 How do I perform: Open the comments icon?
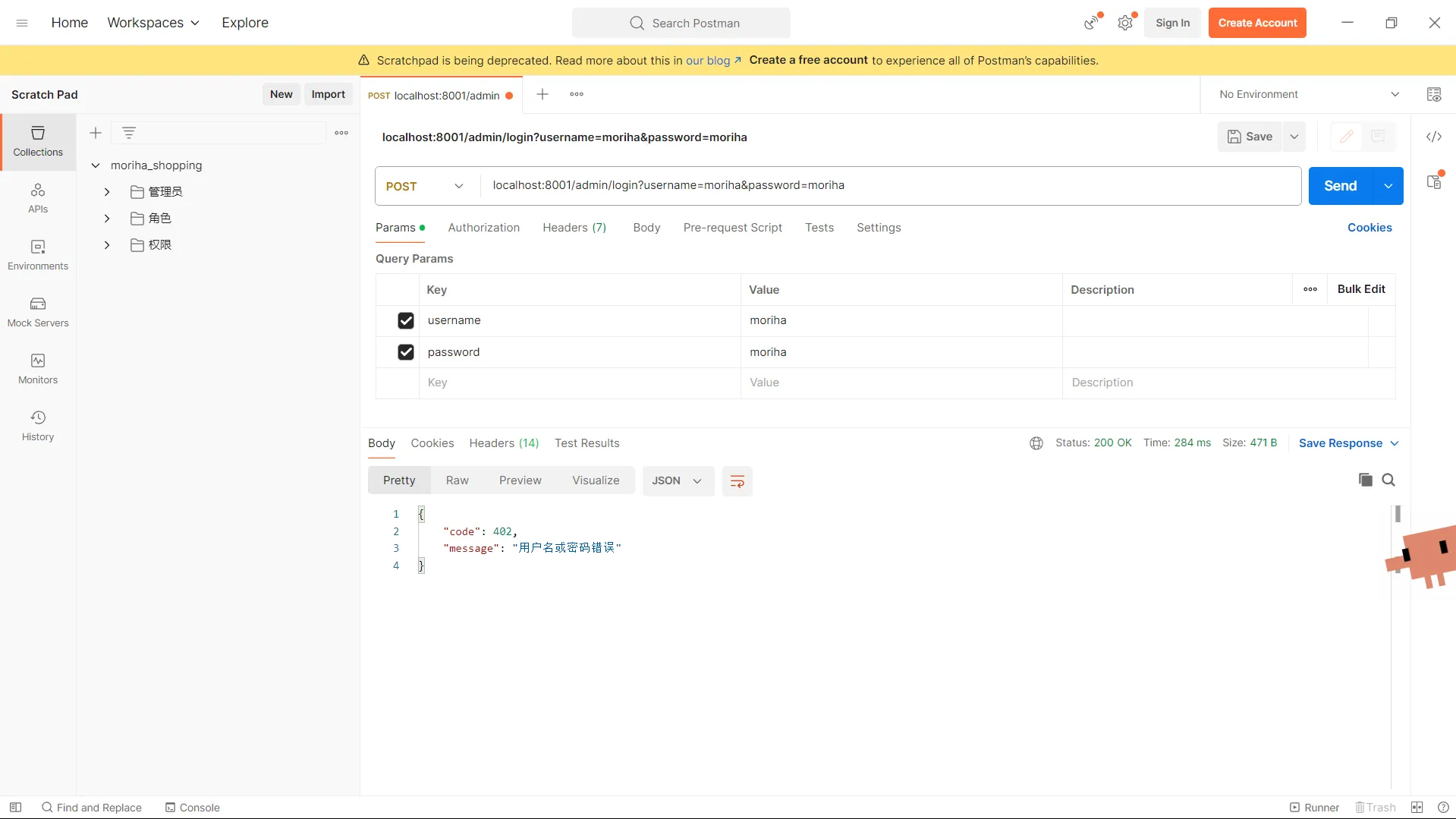1378,137
